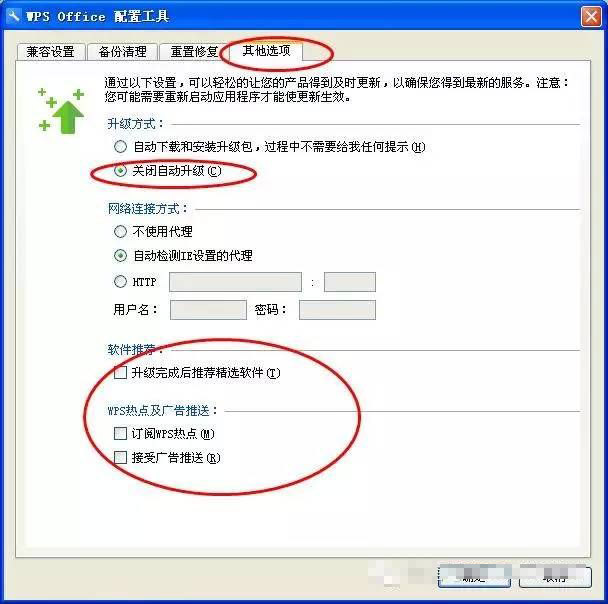Pick 自动检测IE设置的代理 radio button
Image resolution: width=608 pixels, height=604 pixels.
pos(120,255)
